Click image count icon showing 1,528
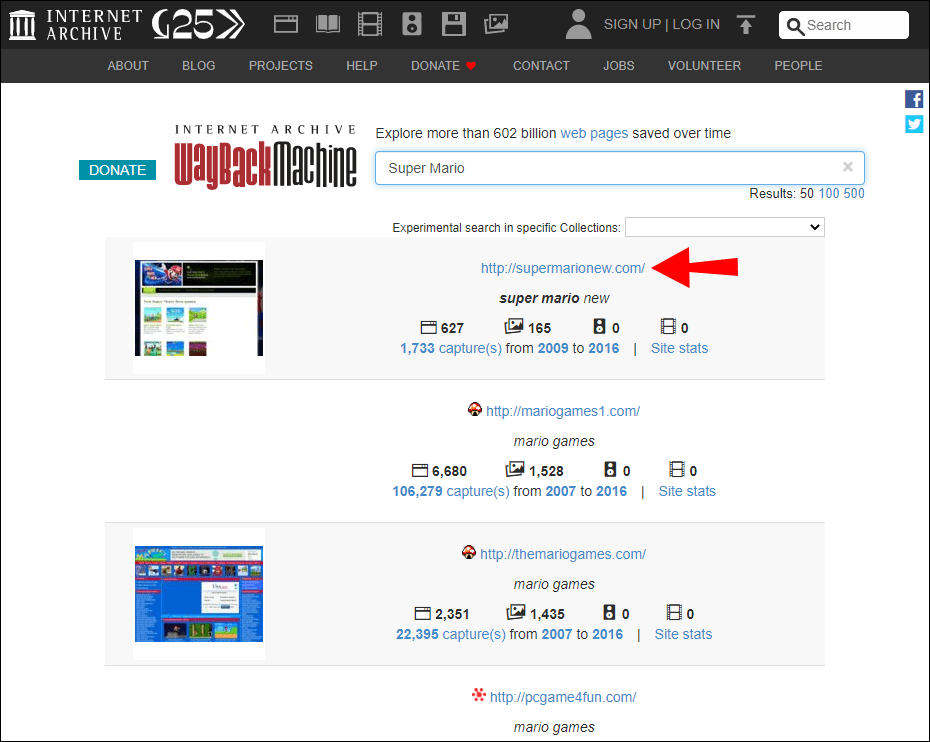The image size is (930, 742). 515,469
